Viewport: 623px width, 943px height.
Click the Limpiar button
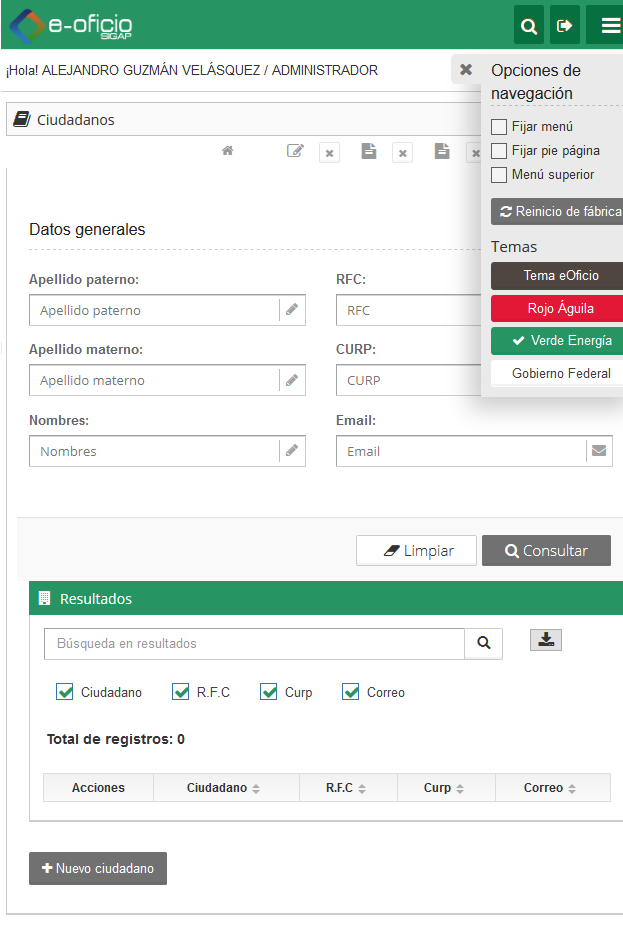coord(416,550)
